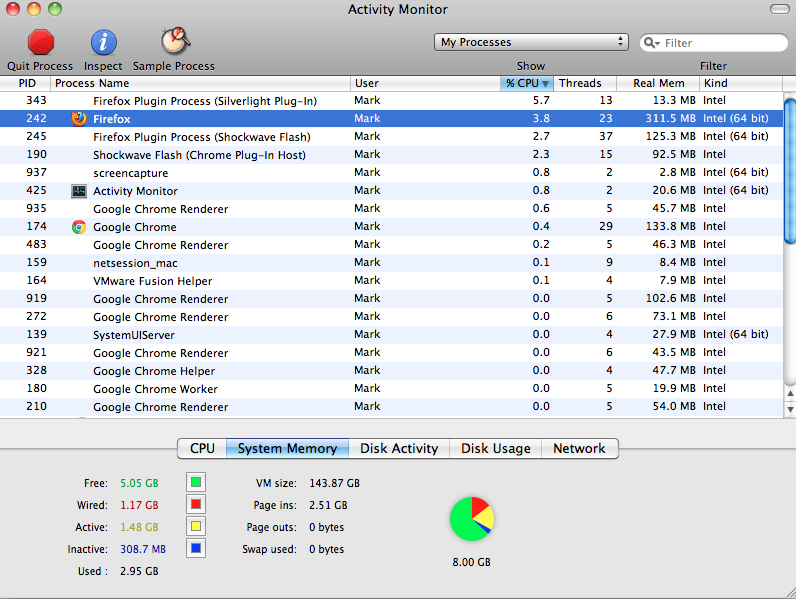Sort by the Process Name column header
Image resolution: width=796 pixels, height=599 pixels.
[x=201, y=83]
